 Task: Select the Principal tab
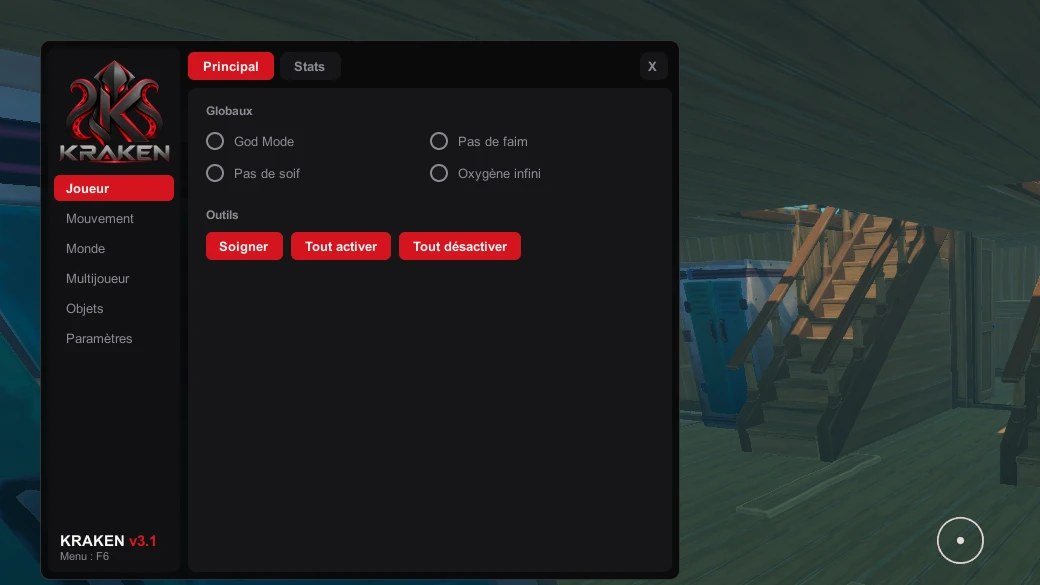tap(231, 66)
